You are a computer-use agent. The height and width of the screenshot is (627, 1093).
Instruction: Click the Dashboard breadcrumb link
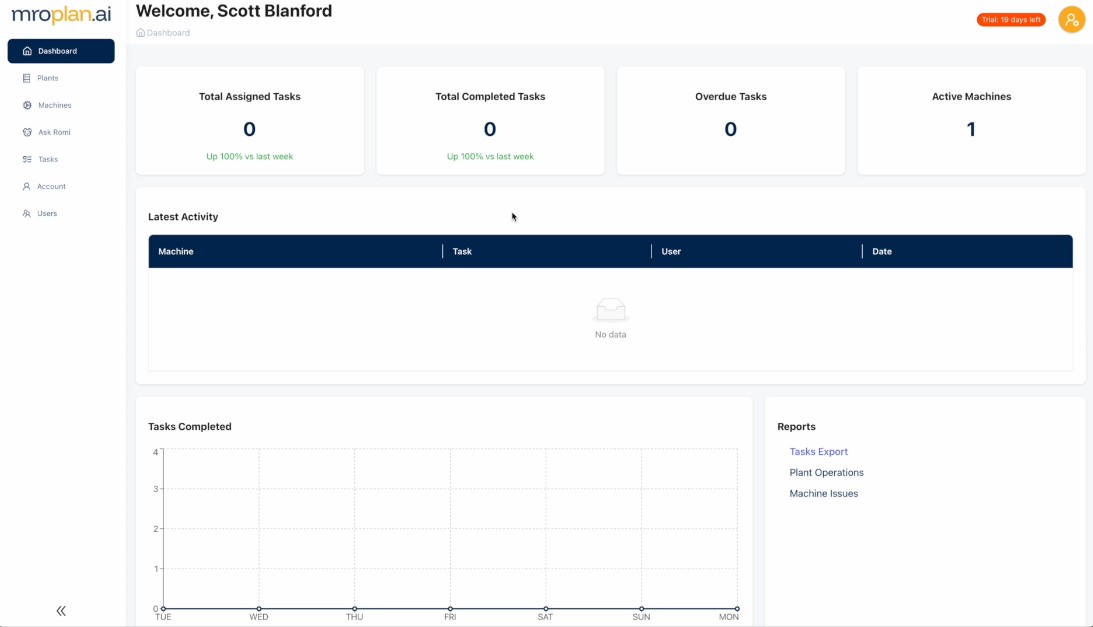pos(168,33)
